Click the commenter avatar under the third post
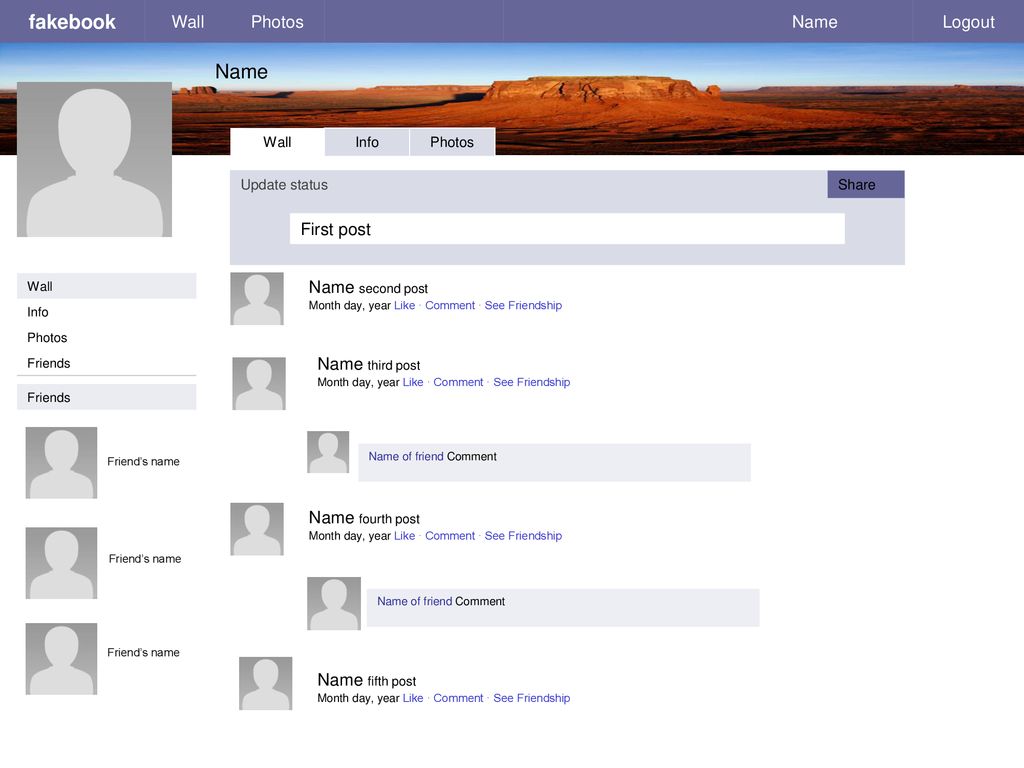The width and height of the screenshot is (1024, 768). tap(328, 452)
